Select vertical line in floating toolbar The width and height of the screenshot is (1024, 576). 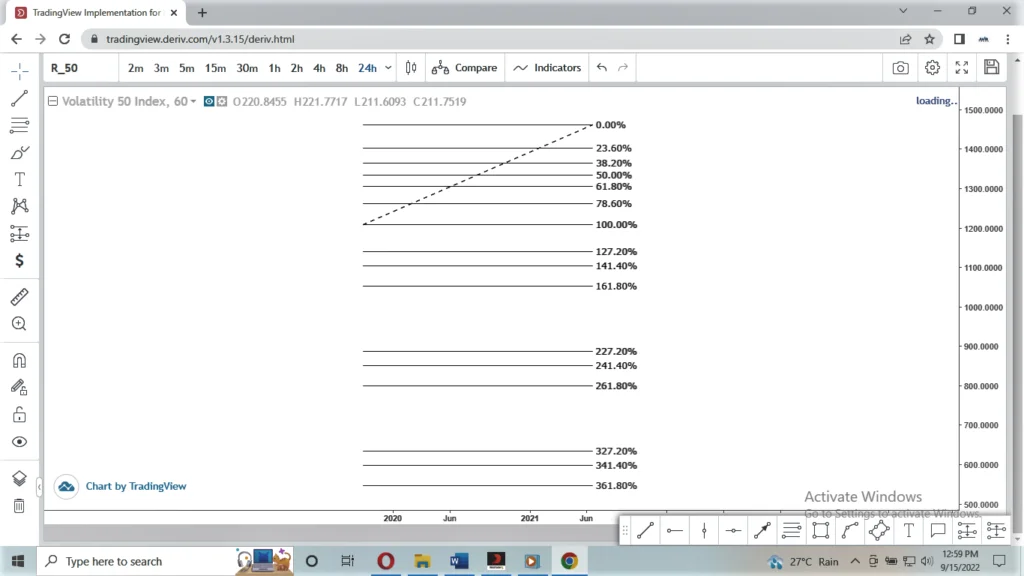tap(704, 530)
